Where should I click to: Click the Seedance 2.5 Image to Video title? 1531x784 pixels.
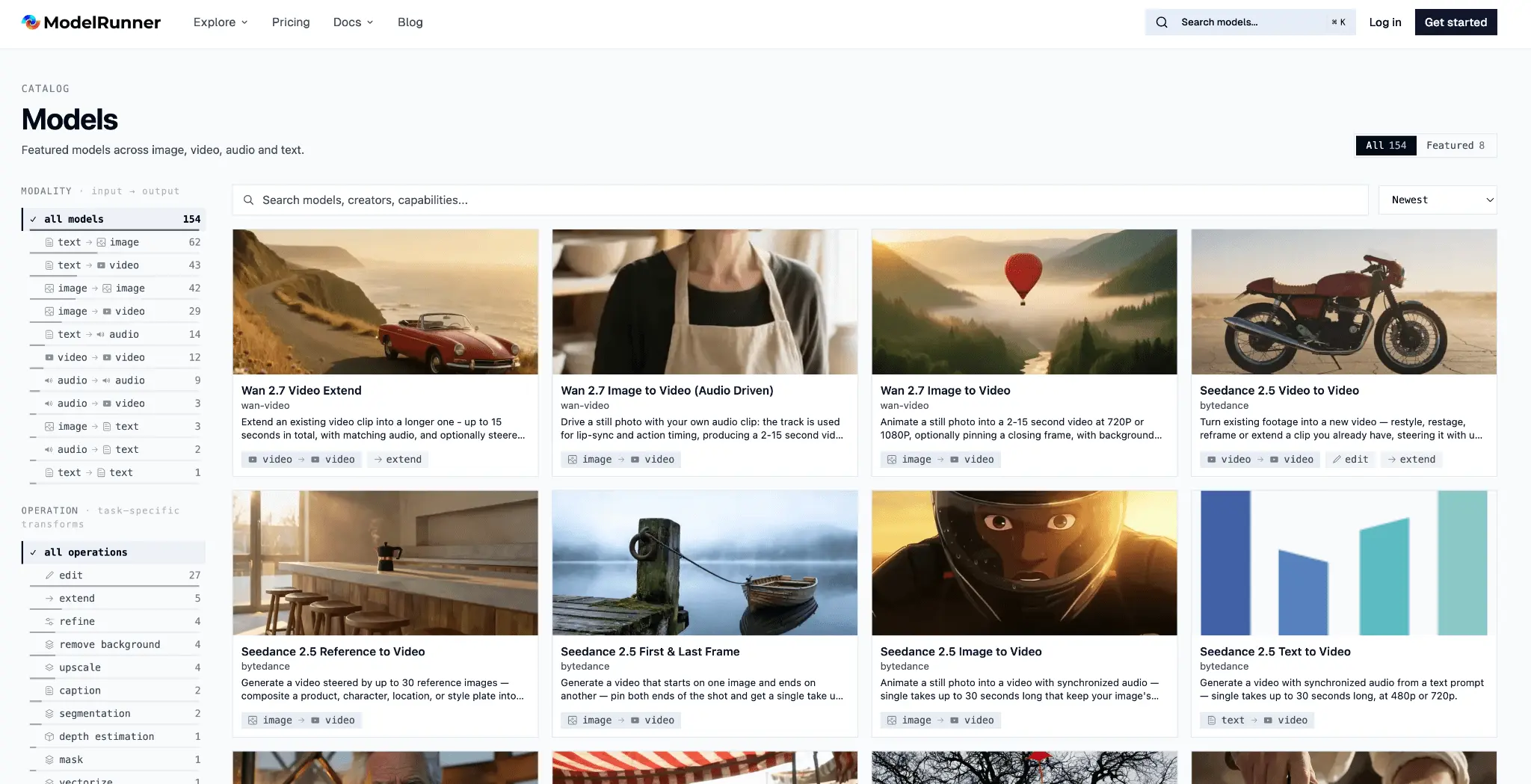click(x=961, y=652)
